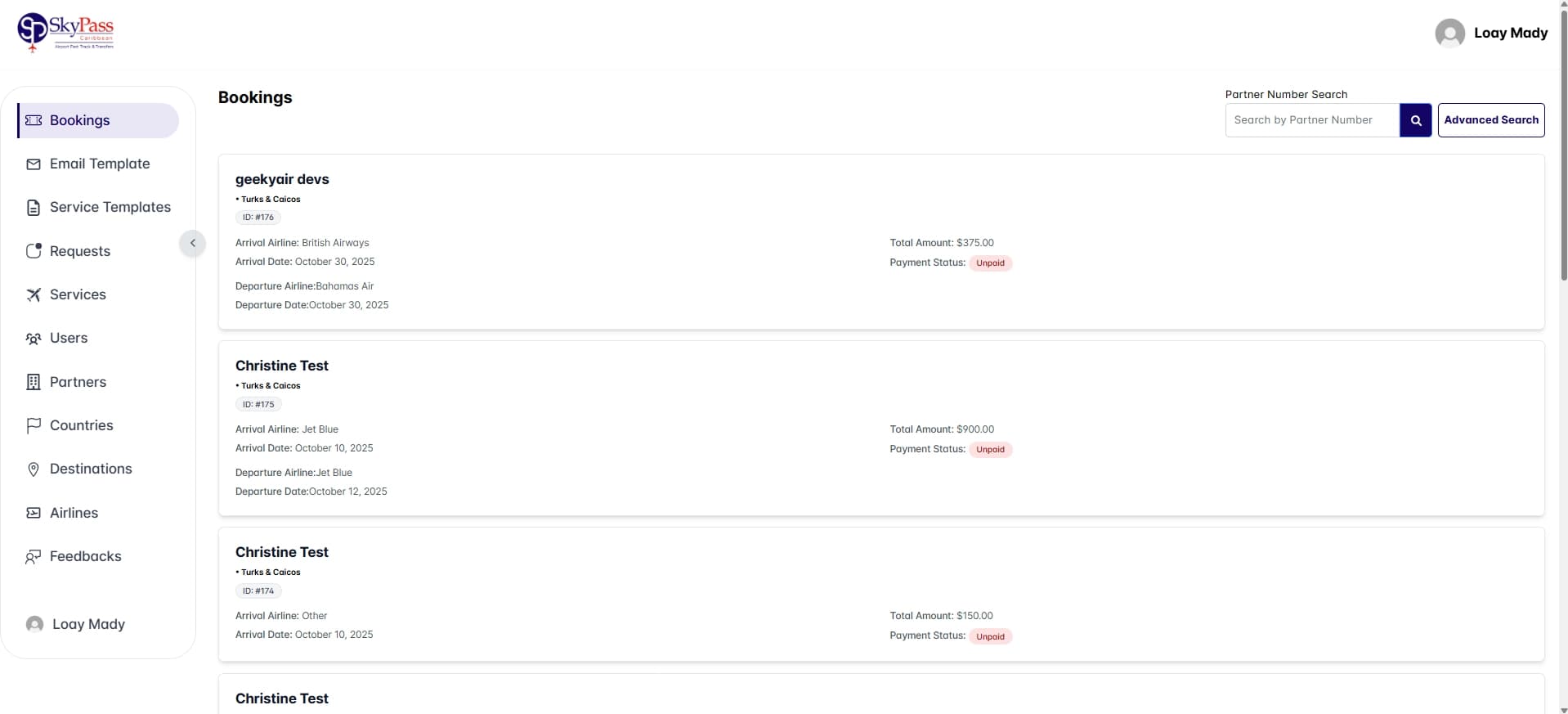1568x714 pixels.
Task: Collapse the sidebar with the chevron arrow
Action: click(193, 243)
